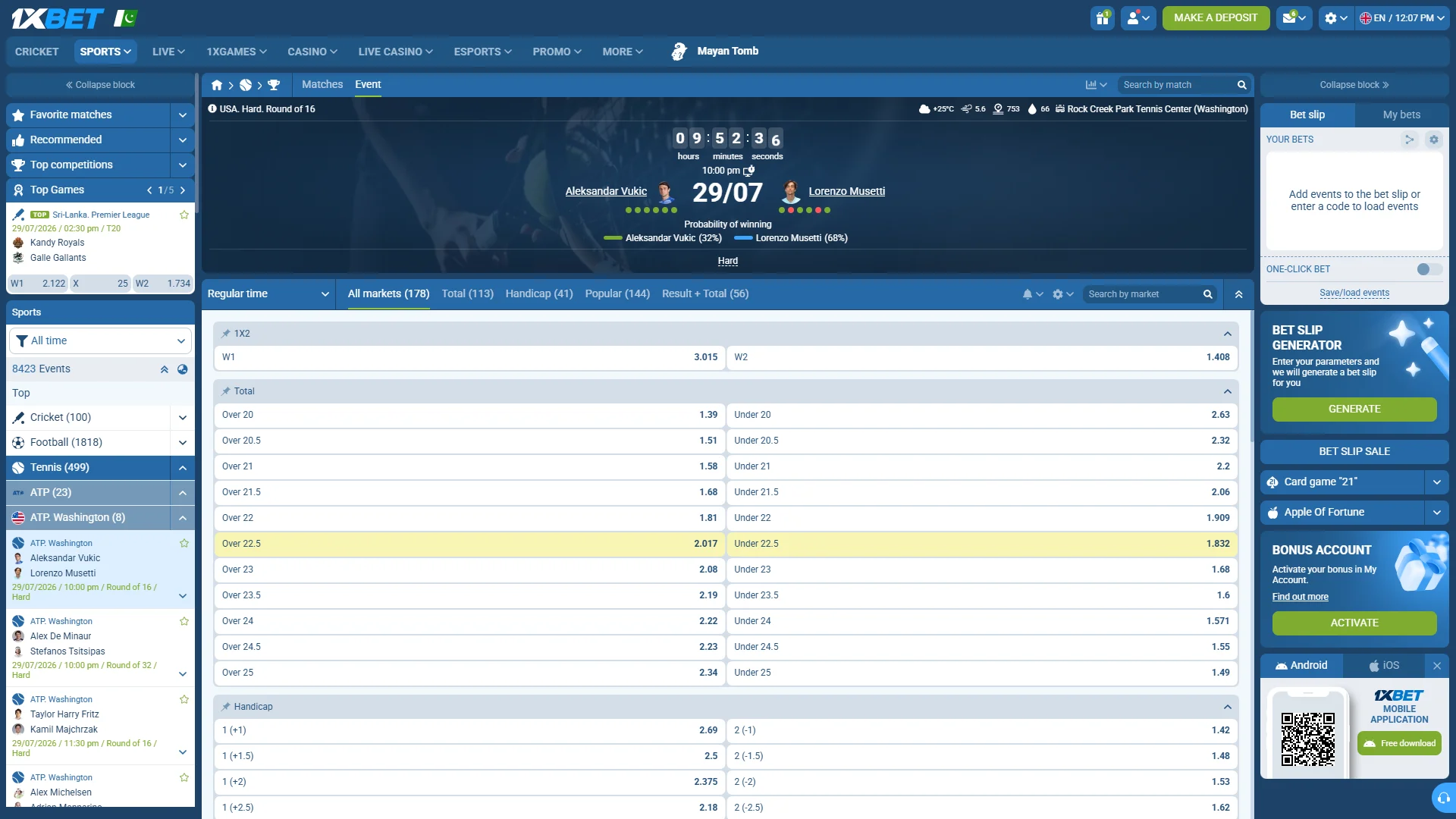Open the LIVE CASINO menu
The image size is (1456, 819).
click(396, 52)
